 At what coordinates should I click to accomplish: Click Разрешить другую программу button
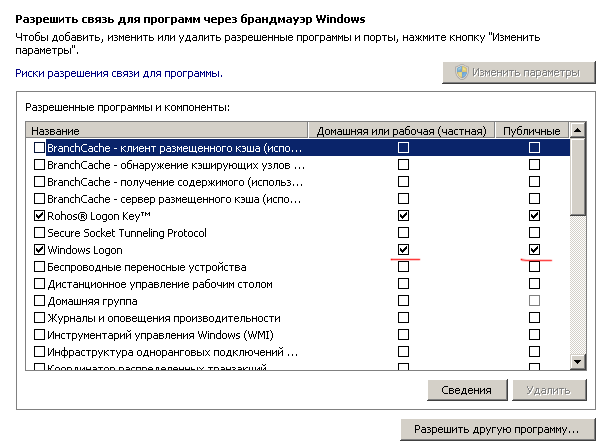point(497,429)
